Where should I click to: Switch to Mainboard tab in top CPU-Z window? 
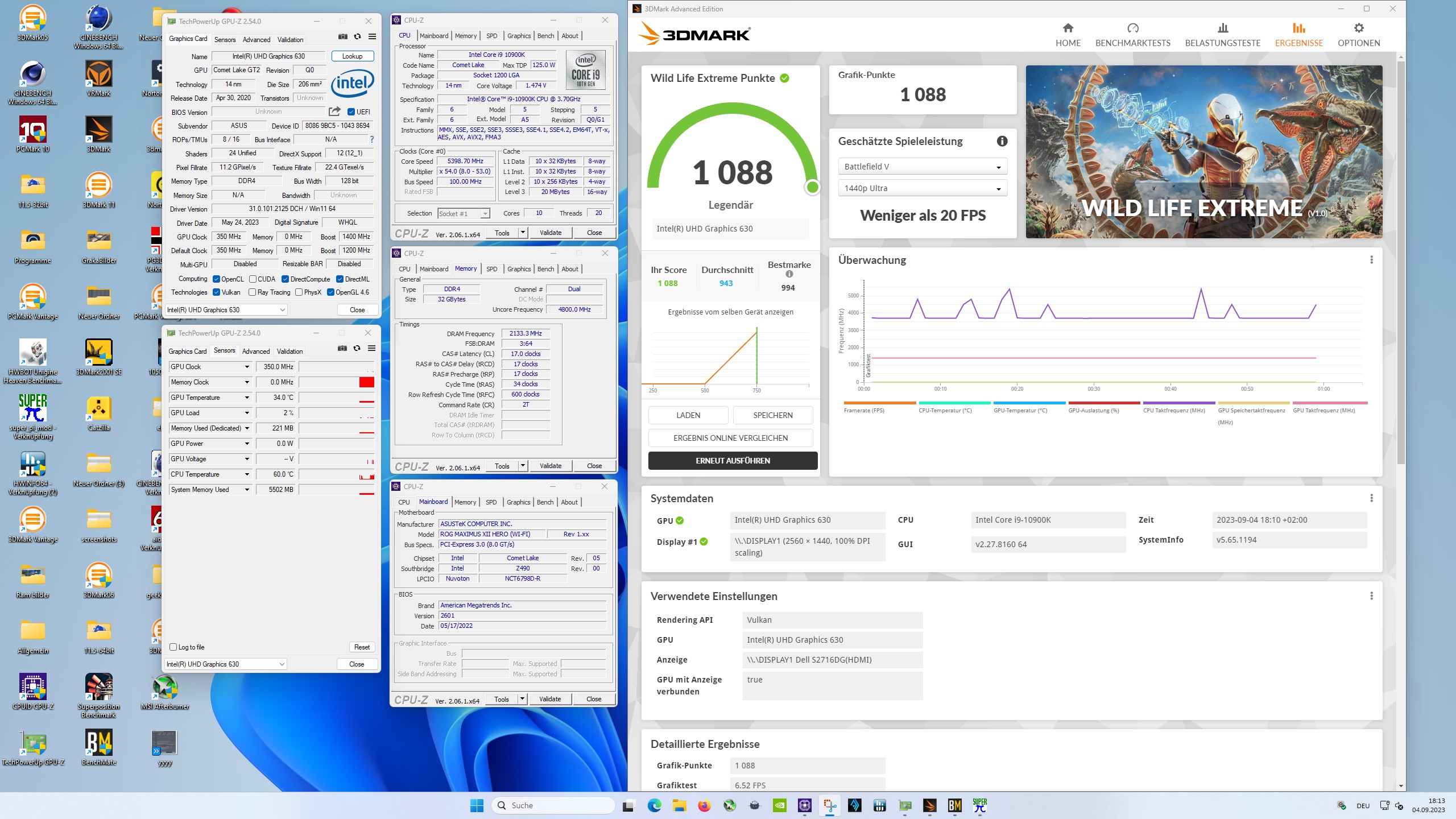pos(434,36)
